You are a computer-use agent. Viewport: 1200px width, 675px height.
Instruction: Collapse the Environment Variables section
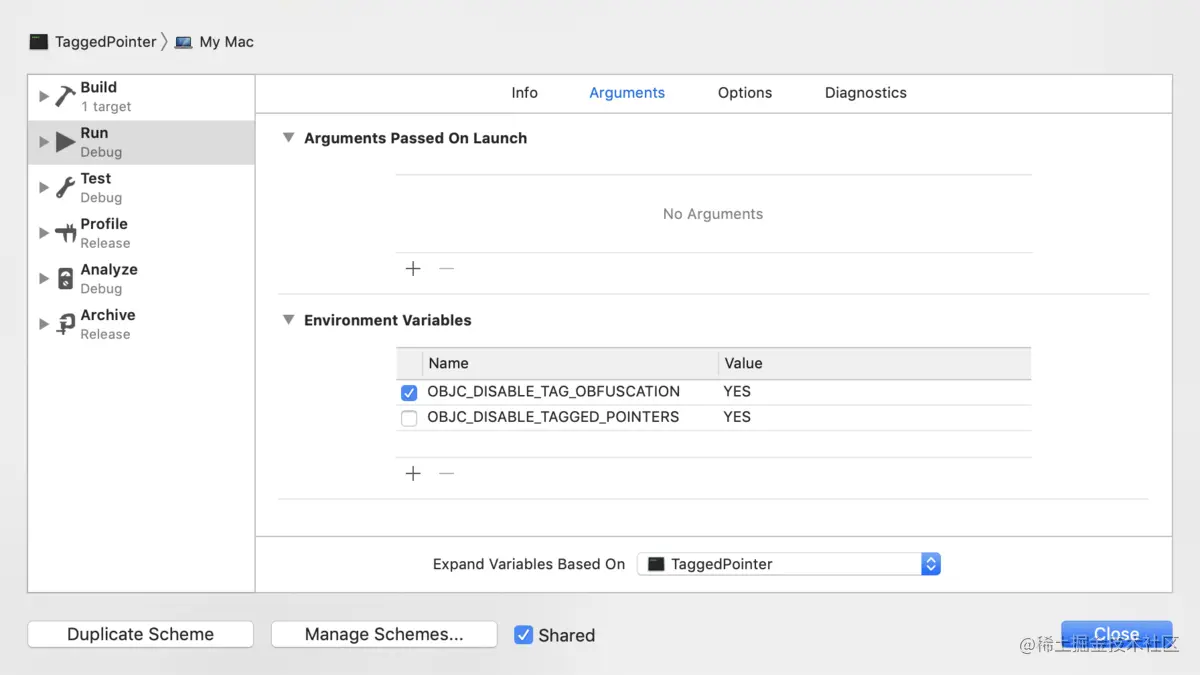[288, 320]
